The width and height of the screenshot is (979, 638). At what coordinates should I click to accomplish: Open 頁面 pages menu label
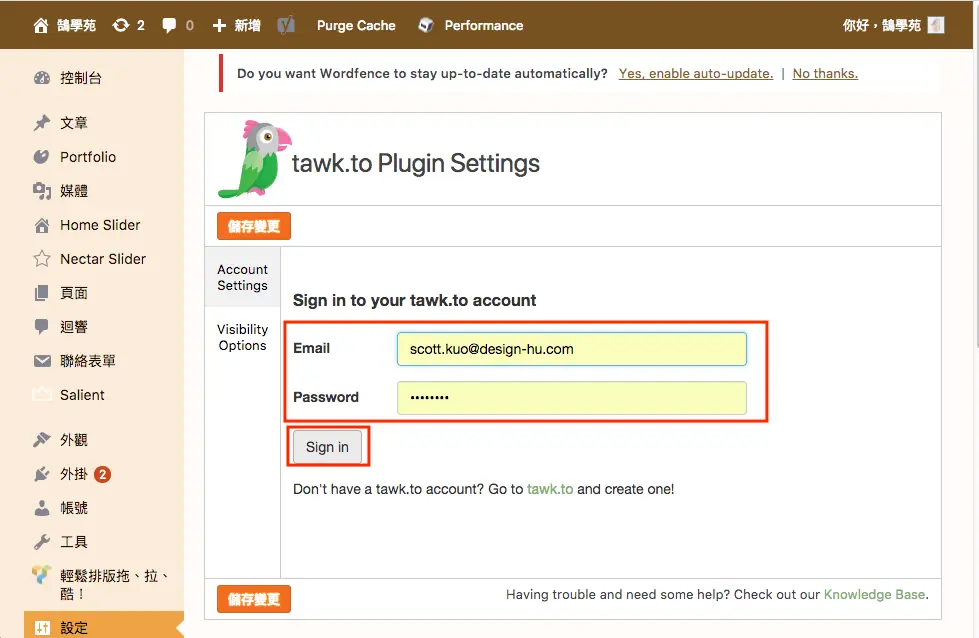(x=74, y=293)
